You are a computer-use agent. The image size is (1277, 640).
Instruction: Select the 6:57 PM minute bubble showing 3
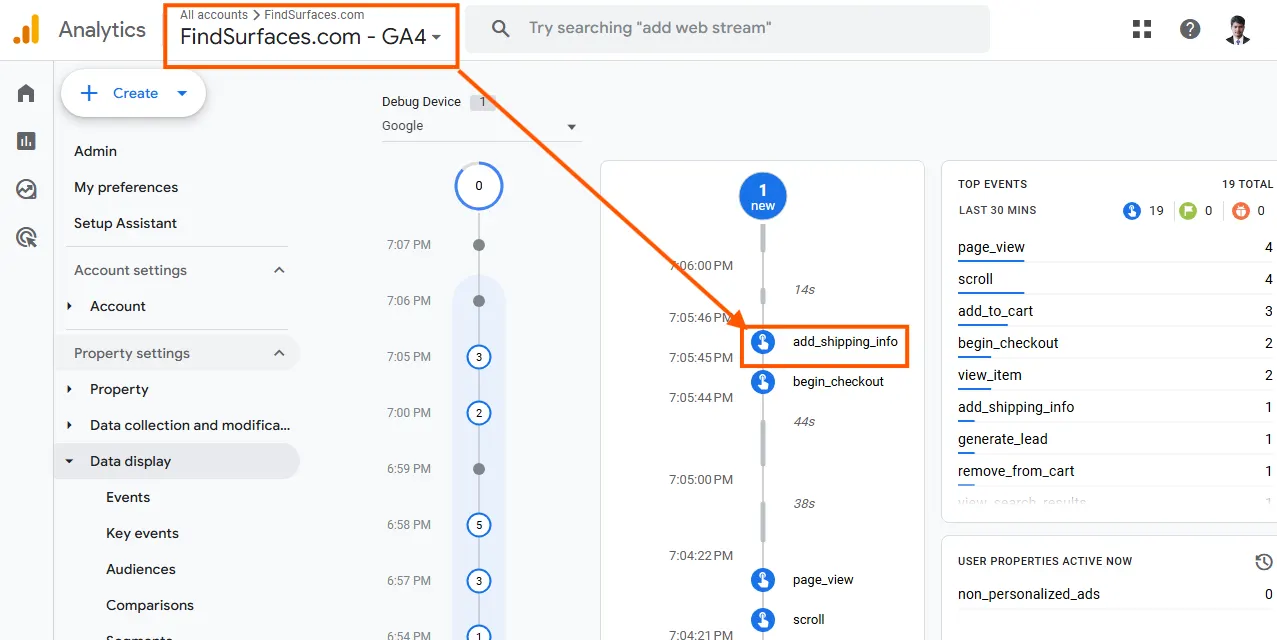point(479,581)
